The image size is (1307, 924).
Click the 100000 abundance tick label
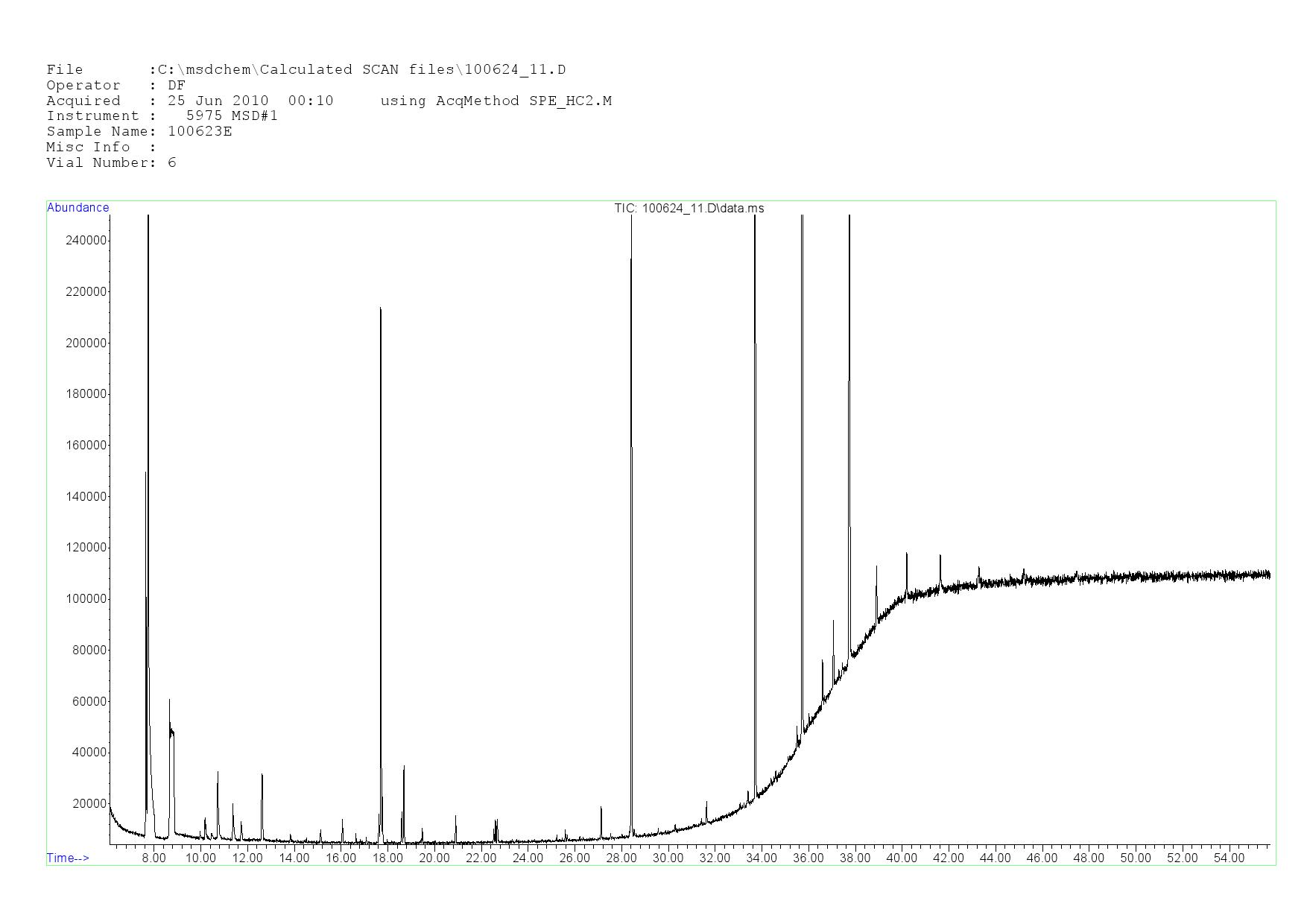point(86,599)
